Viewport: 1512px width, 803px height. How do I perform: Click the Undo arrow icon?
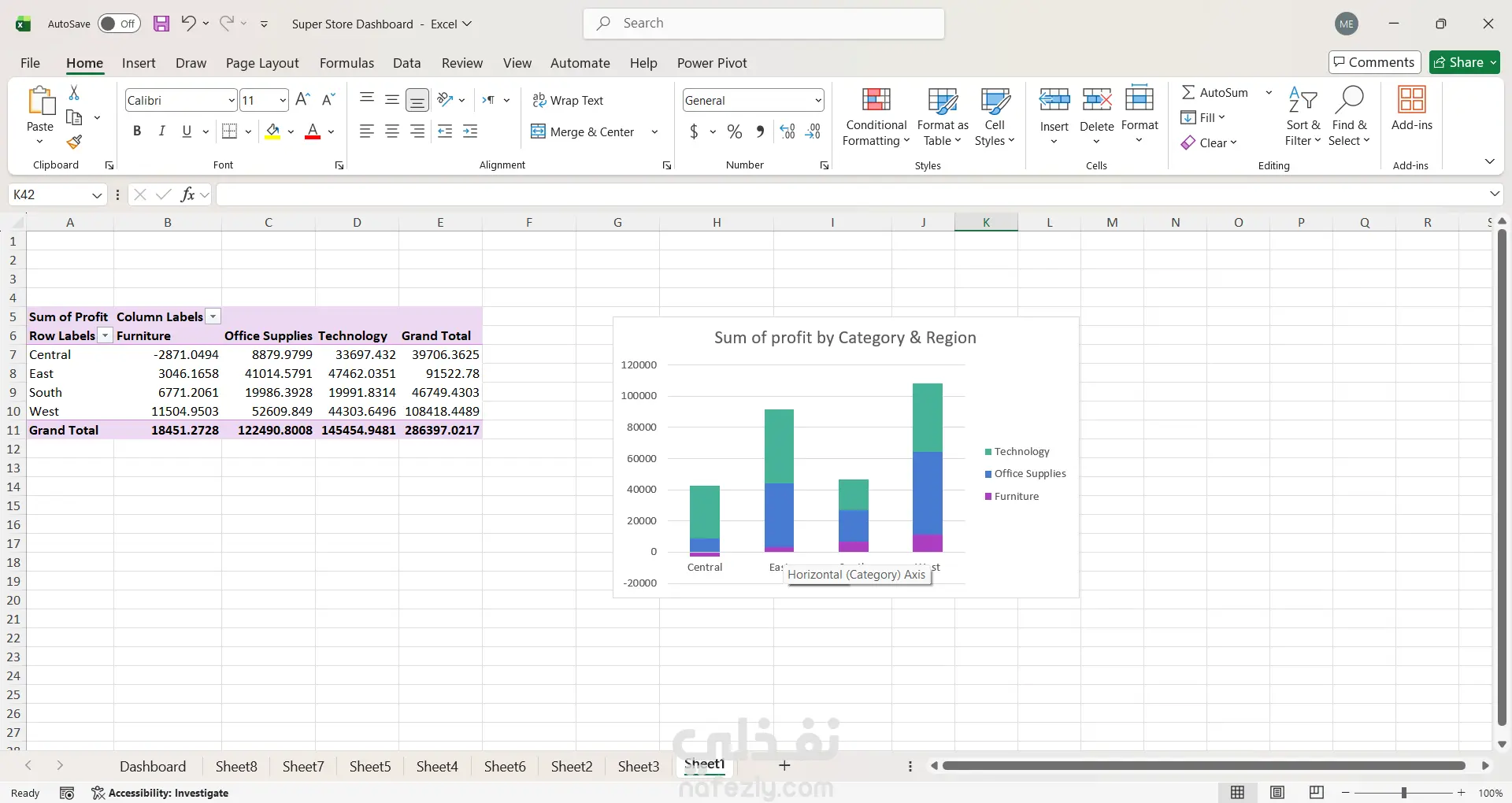click(188, 24)
